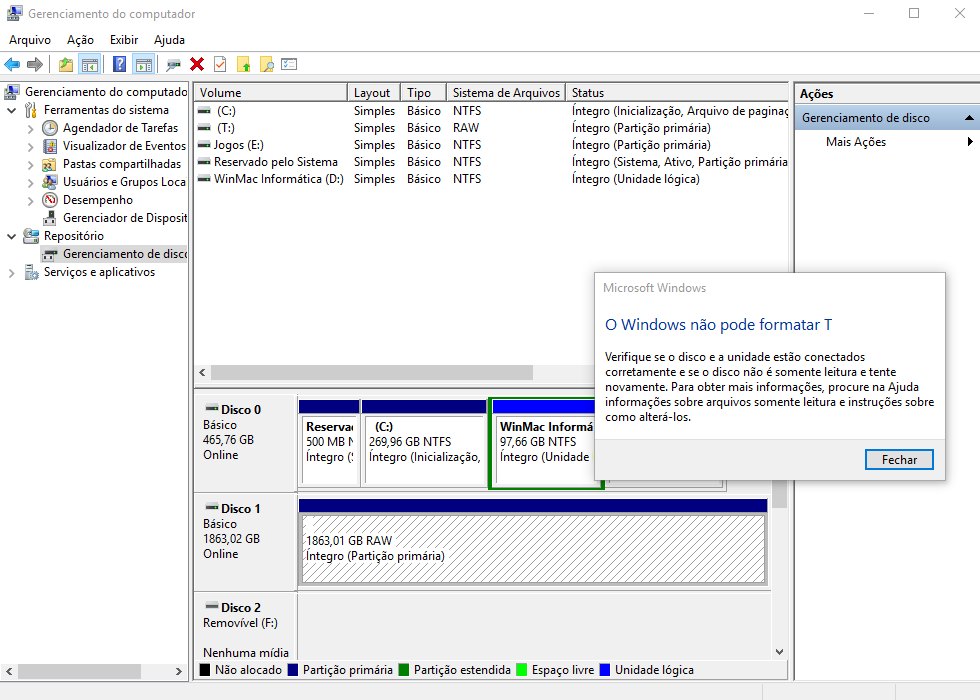Open the Arquivo menu
Viewport: 980px width, 700px height.
click(30, 39)
